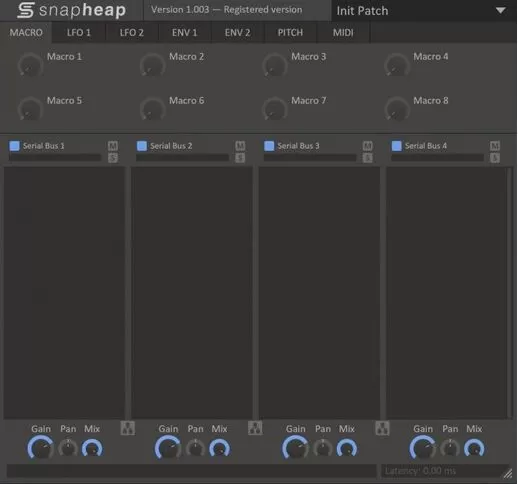Click the Serial Bus 3 Mix knob
Viewport: 518px width, 484px height.
point(347,449)
